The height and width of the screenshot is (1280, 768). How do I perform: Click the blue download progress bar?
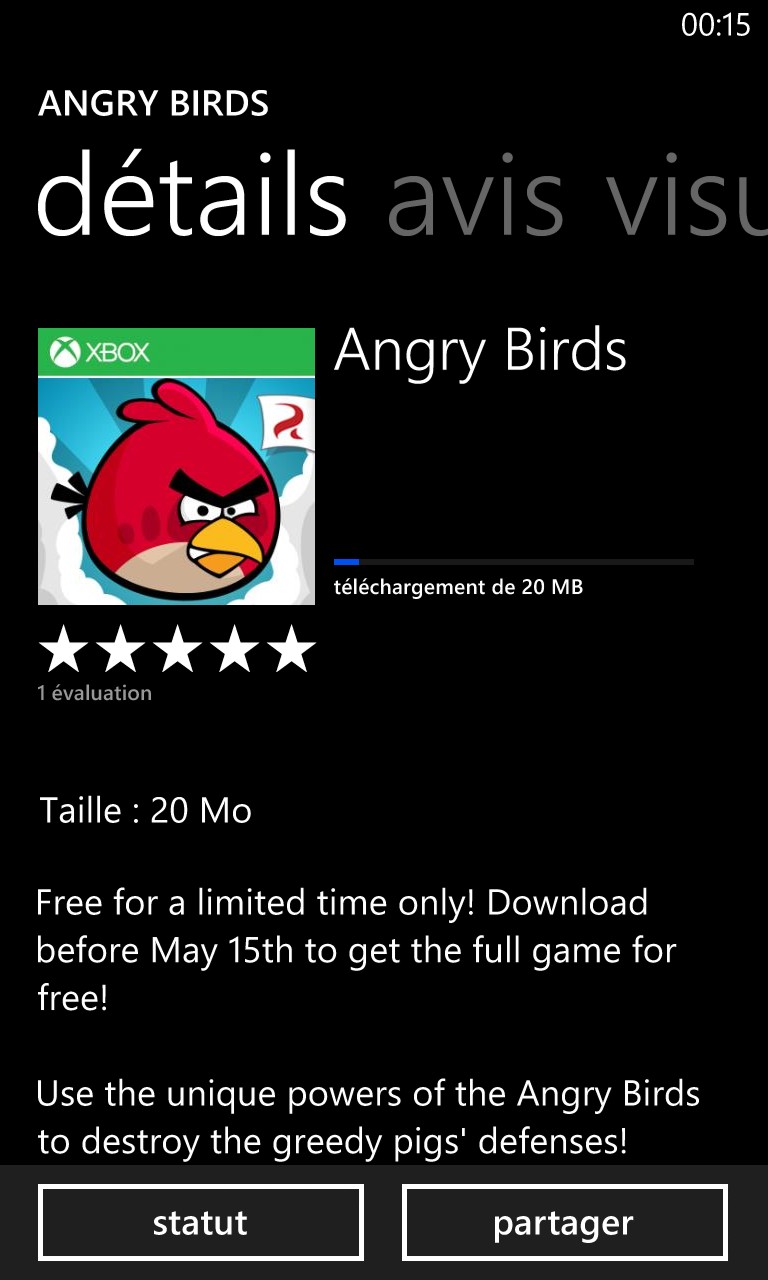[x=514, y=562]
